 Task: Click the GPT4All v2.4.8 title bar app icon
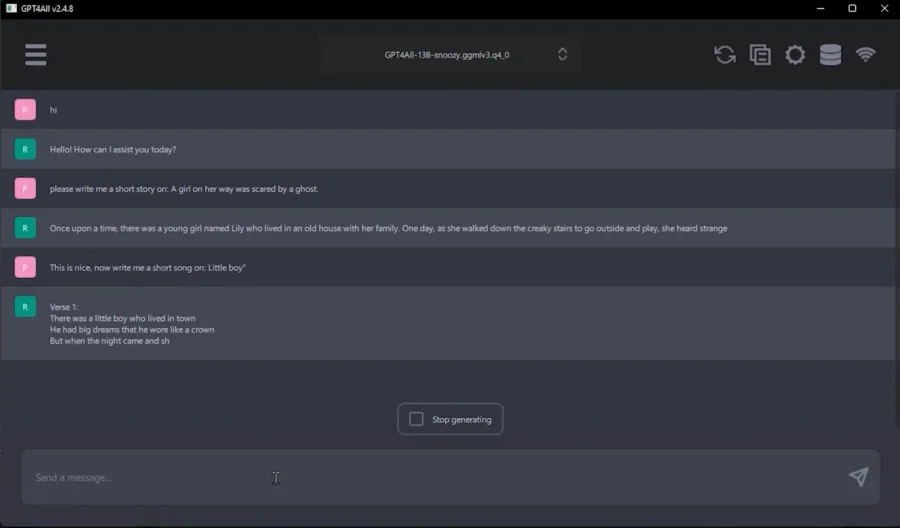[x=11, y=8]
